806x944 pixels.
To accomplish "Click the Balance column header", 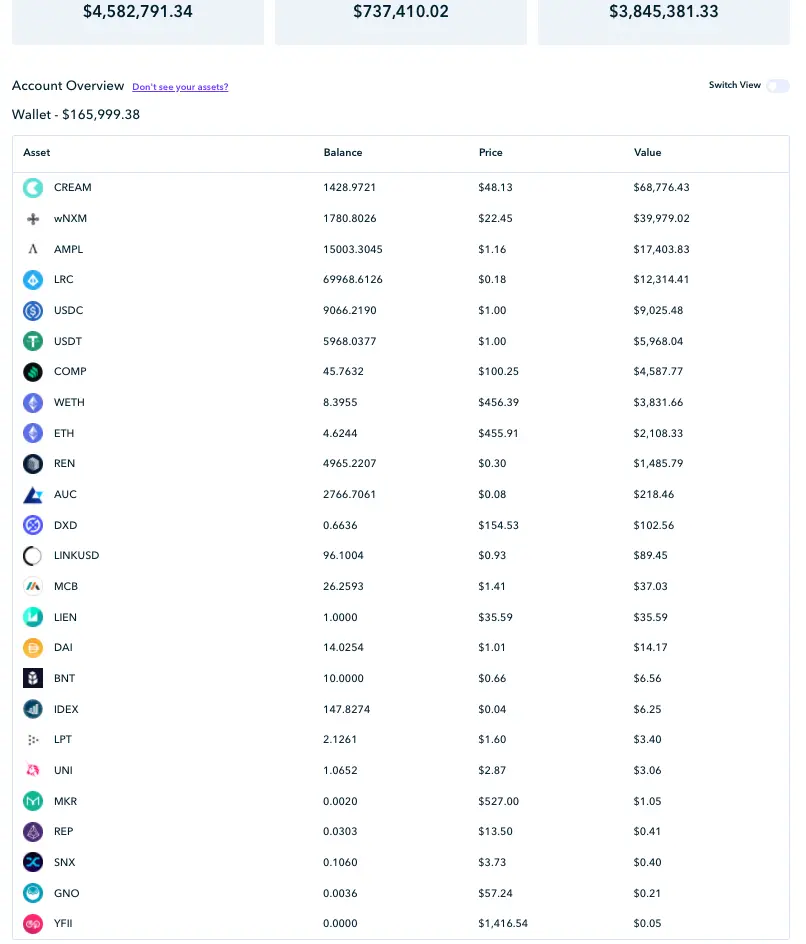I will (x=343, y=152).
